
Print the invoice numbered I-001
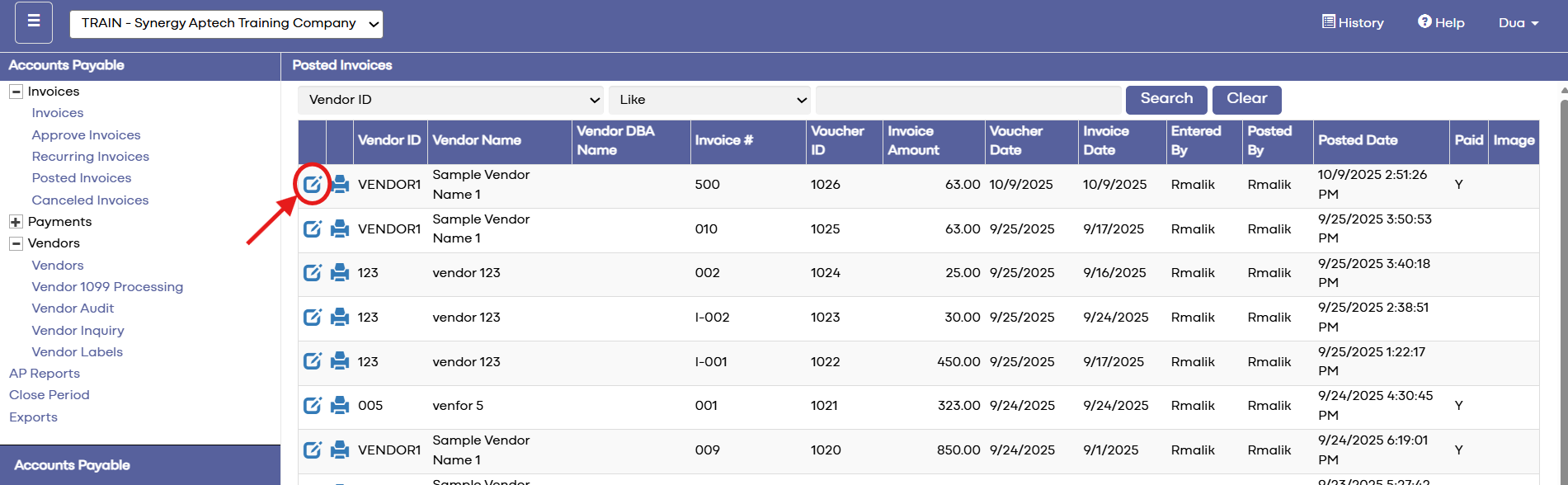coord(340,361)
